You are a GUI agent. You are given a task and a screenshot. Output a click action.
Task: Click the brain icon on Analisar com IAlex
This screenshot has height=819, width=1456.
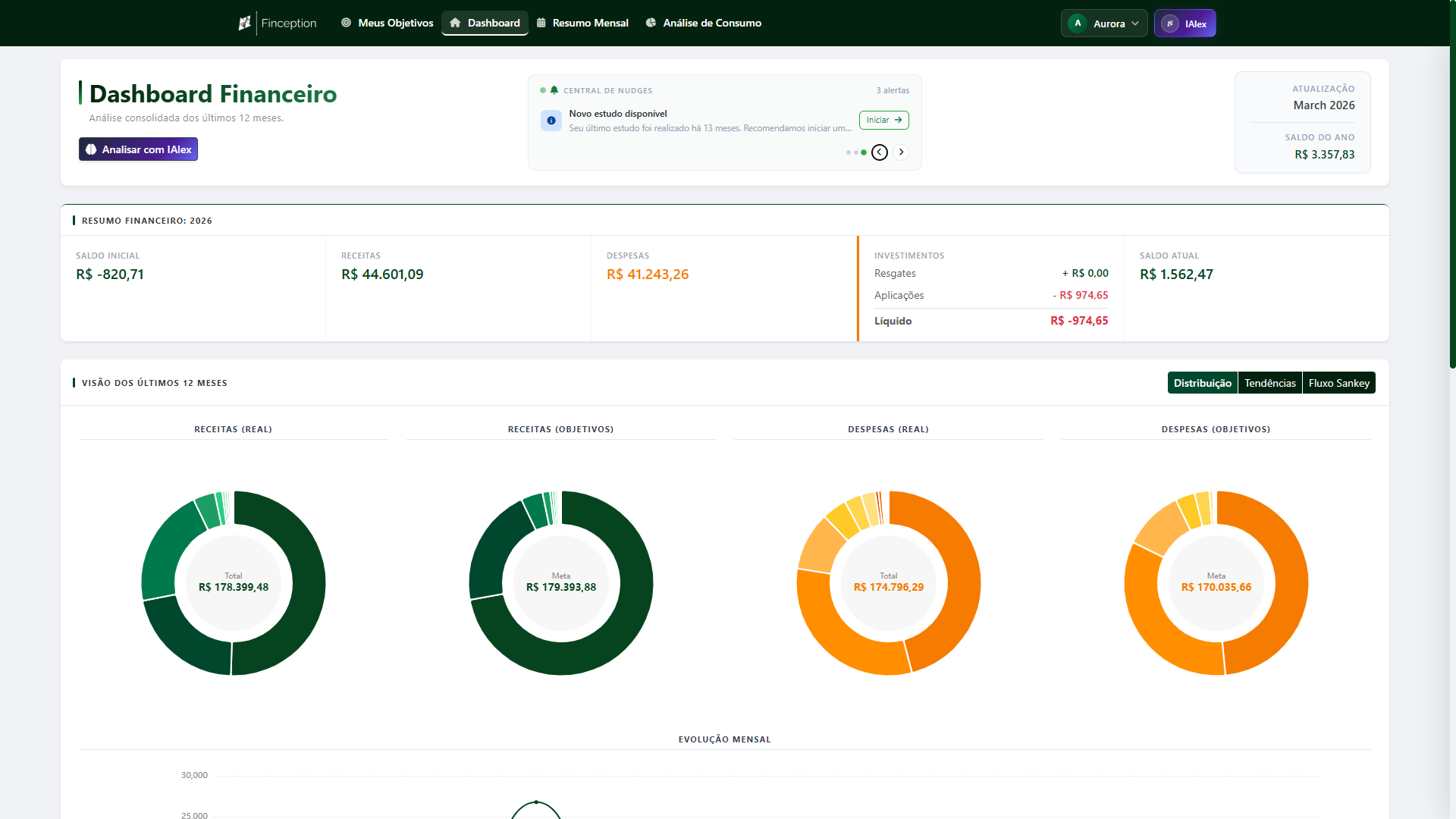coord(91,149)
